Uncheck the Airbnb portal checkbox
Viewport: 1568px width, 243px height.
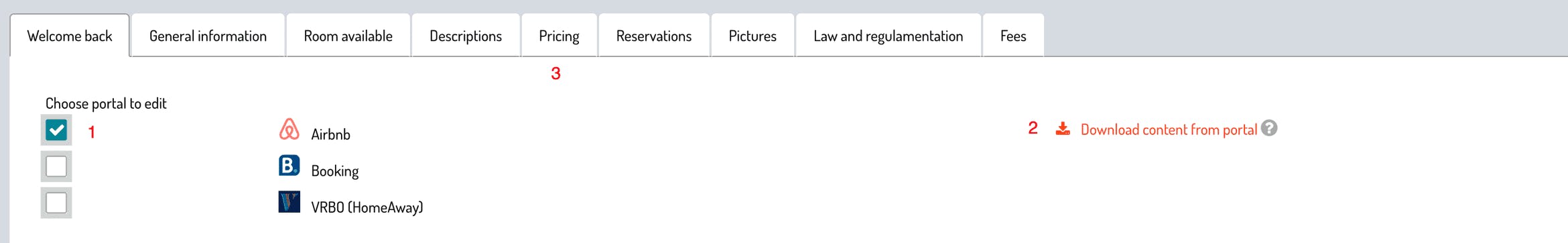[56, 130]
